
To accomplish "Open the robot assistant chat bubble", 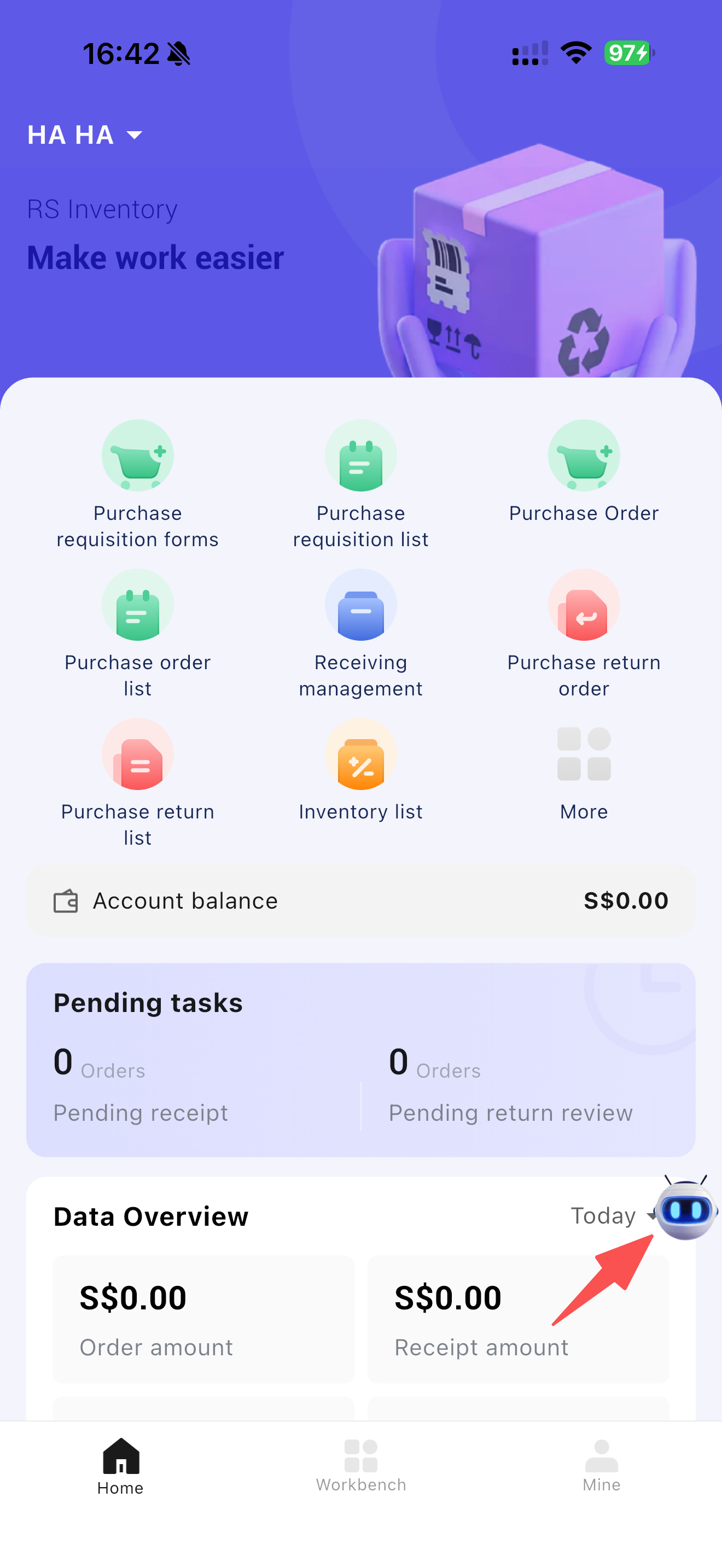I will pyautogui.click(x=686, y=1208).
